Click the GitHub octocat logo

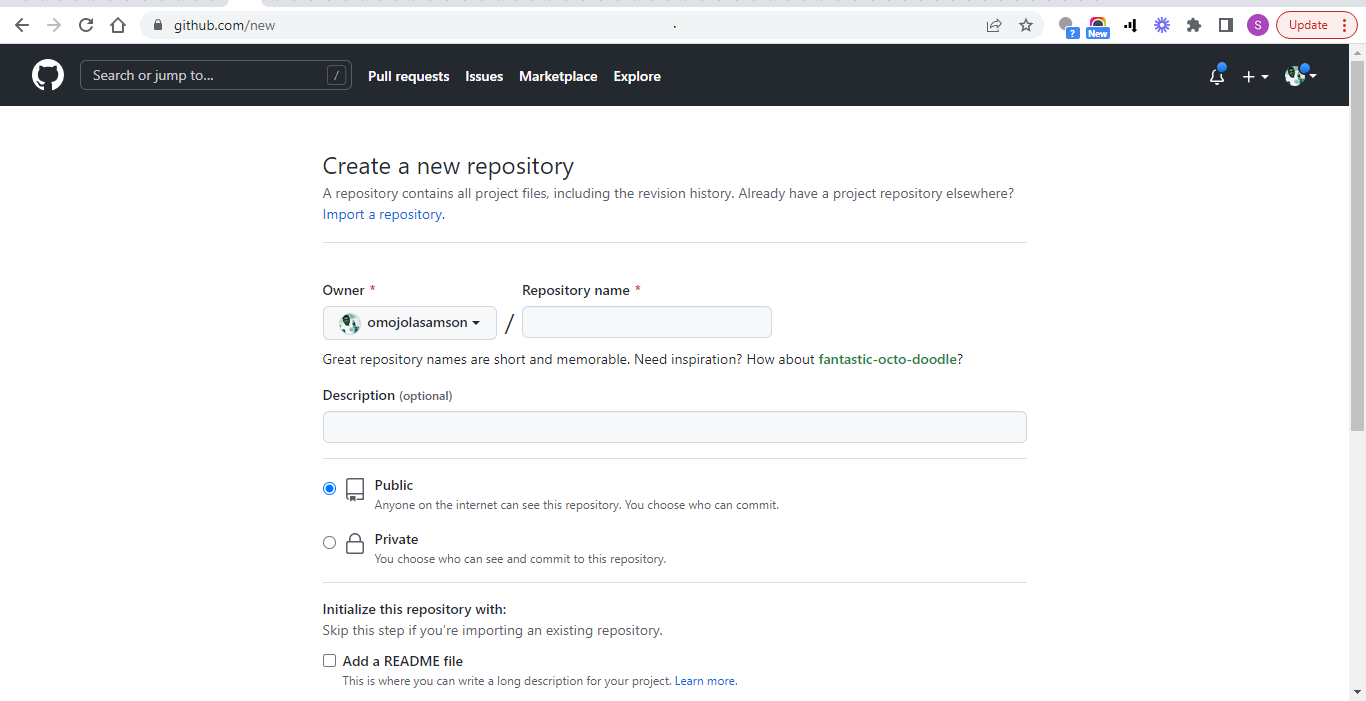(x=47, y=75)
